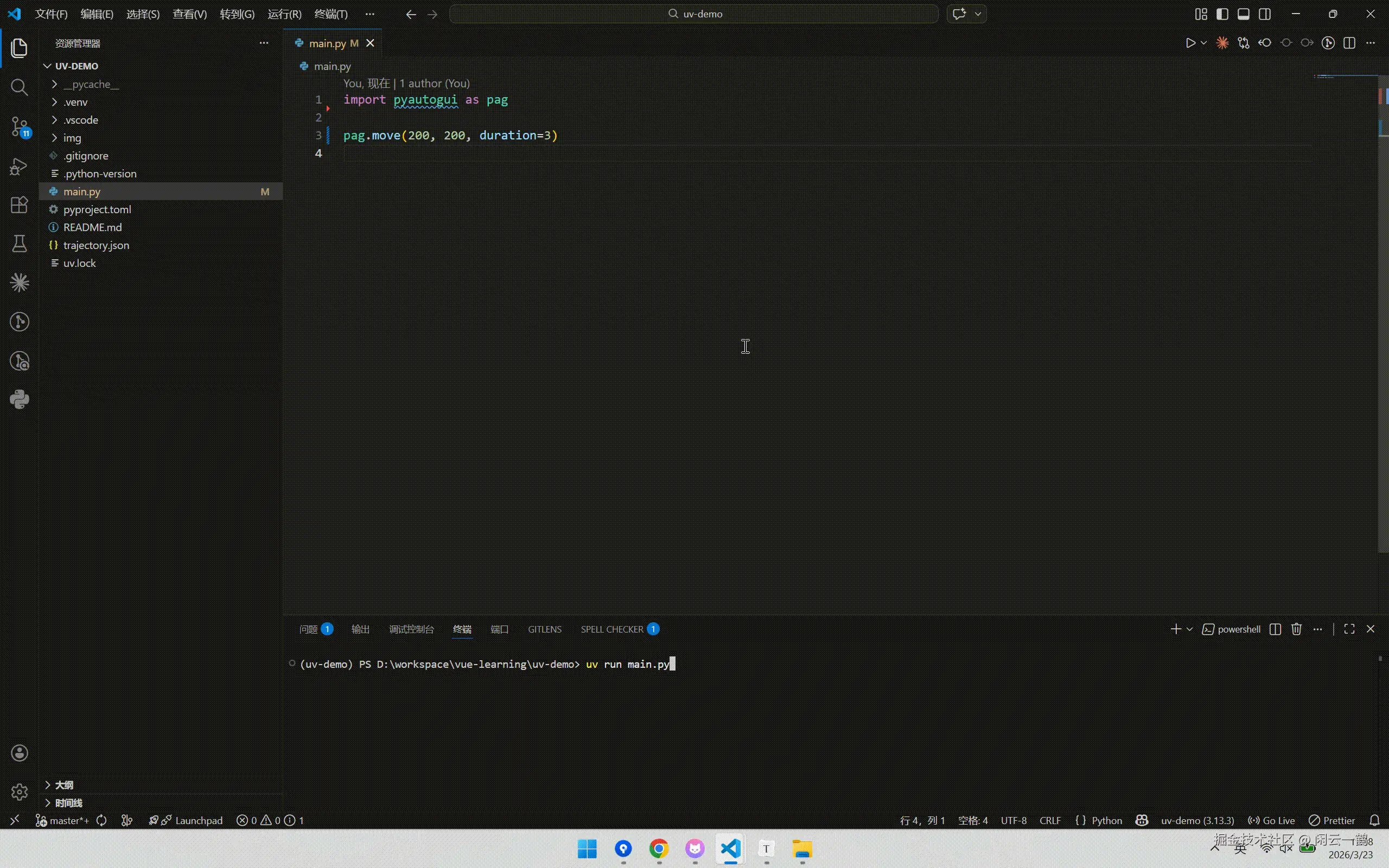Click the master branch status item
The width and height of the screenshot is (1389, 868).
click(63, 820)
